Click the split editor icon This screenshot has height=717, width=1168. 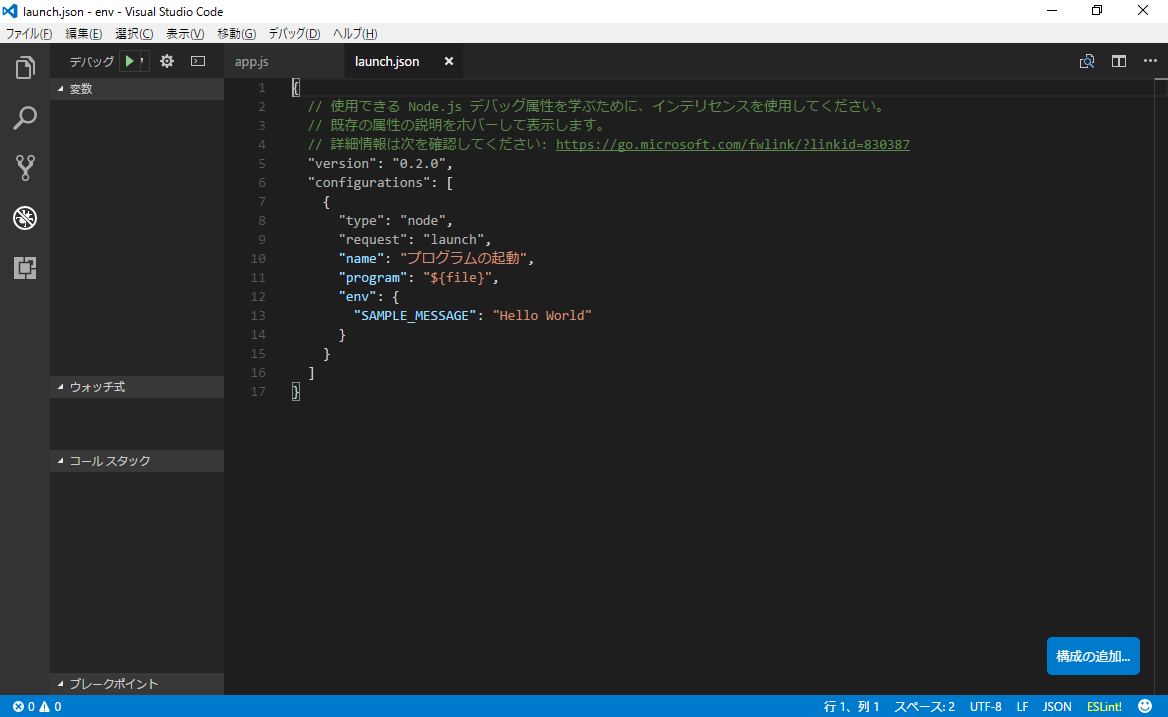point(1118,60)
